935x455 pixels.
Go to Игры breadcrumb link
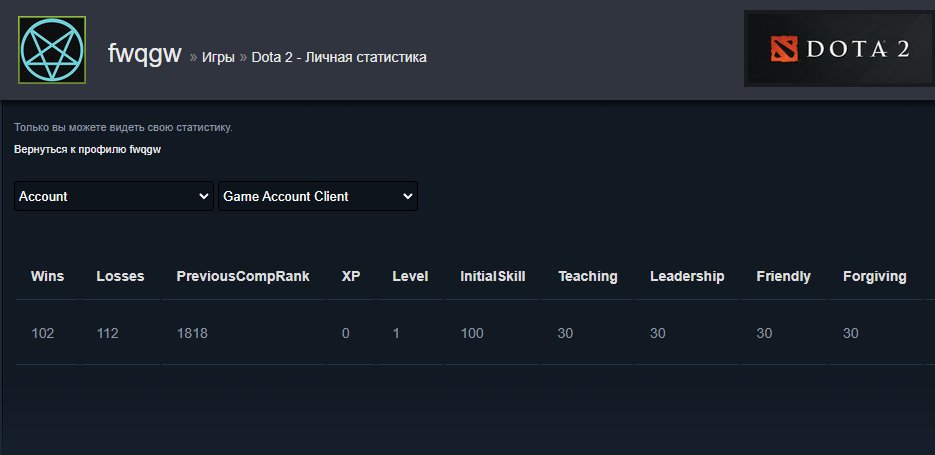point(218,57)
